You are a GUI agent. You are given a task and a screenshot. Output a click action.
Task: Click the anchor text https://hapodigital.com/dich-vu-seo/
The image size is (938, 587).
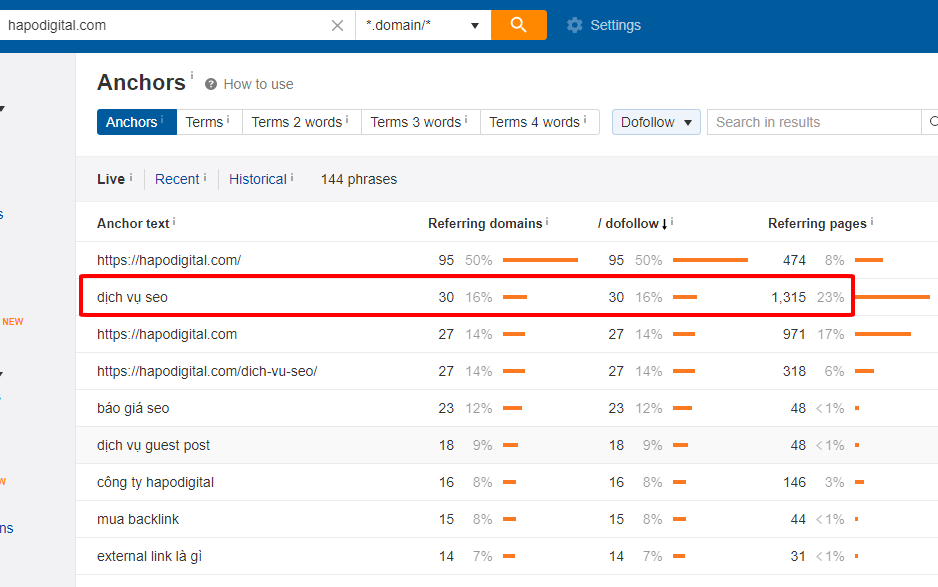(207, 371)
